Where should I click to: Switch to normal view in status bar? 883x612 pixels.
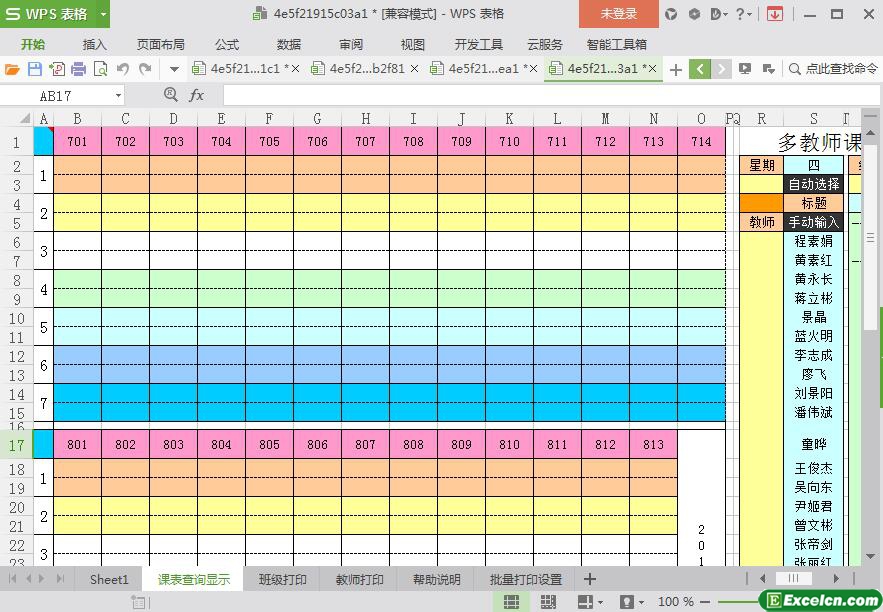pyautogui.click(x=511, y=601)
